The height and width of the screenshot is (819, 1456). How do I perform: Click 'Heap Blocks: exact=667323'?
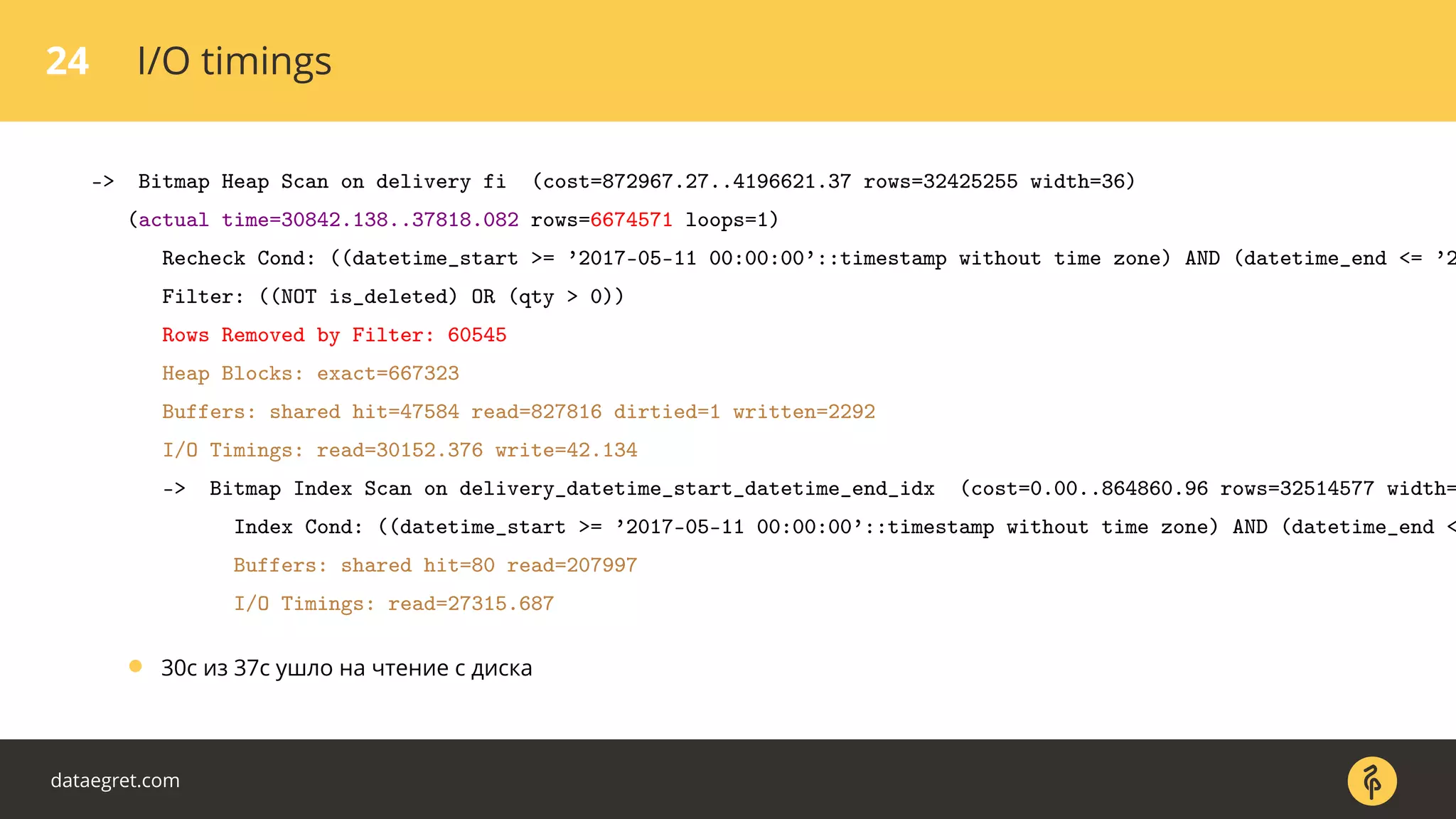coord(311,374)
